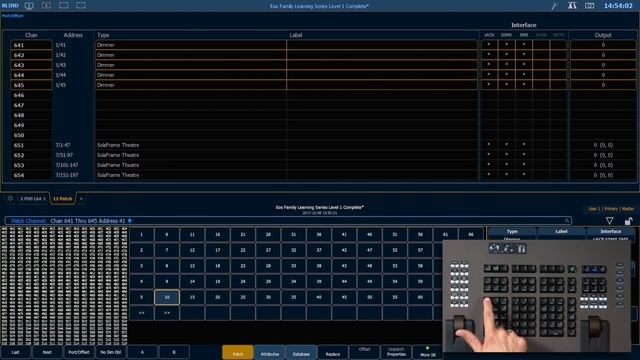Select the 12 Patch tab
The image size is (640, 360).
click(x=62, y=199)
